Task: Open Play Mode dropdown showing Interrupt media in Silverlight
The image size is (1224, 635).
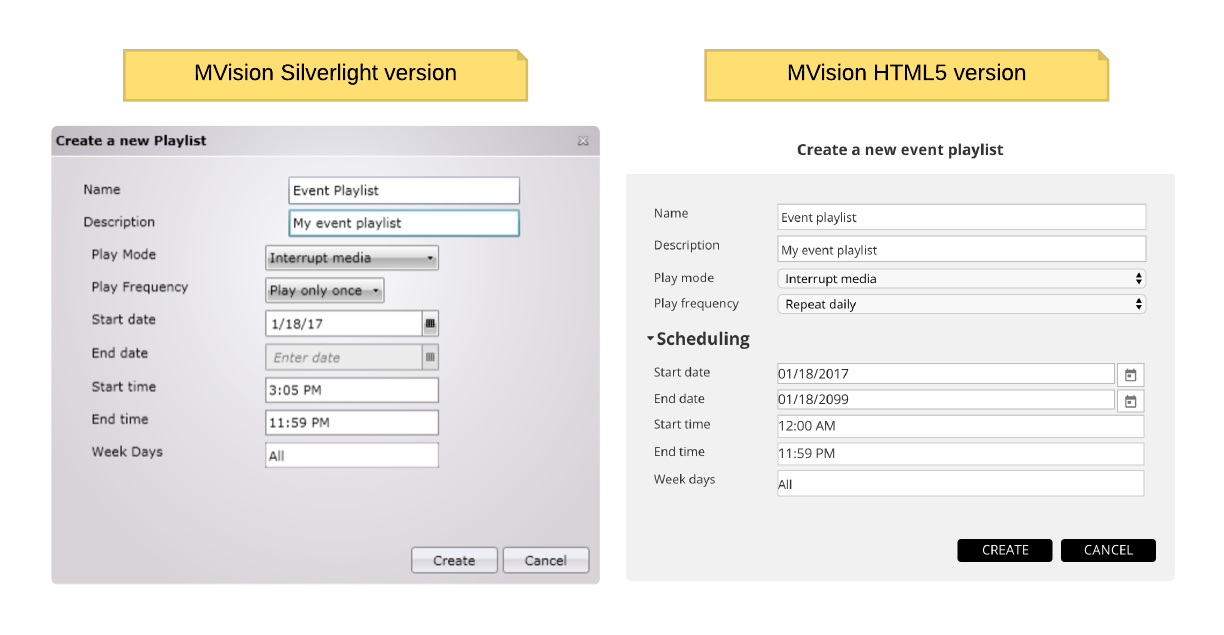Action: (x=352, y=258)
